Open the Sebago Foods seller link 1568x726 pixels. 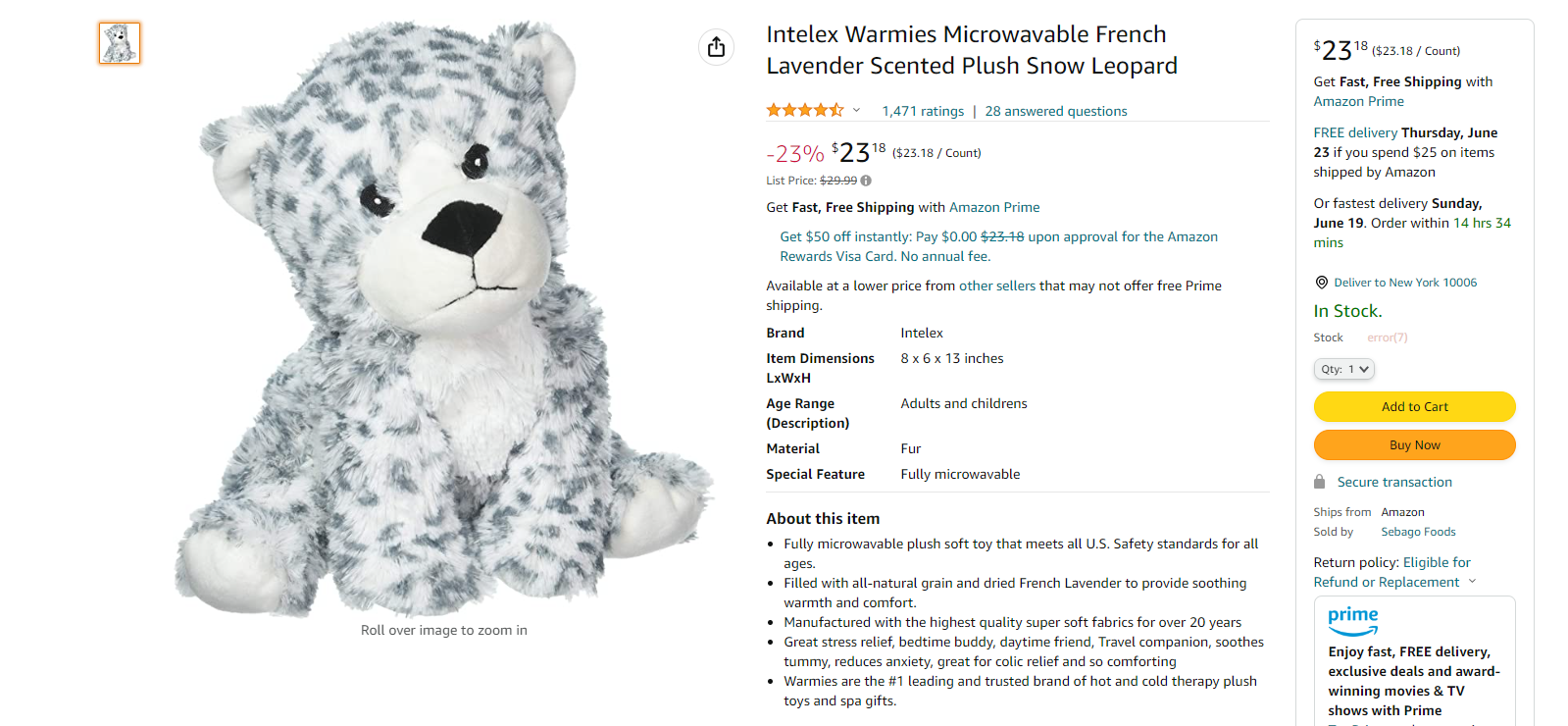(x=1418, y=532)
